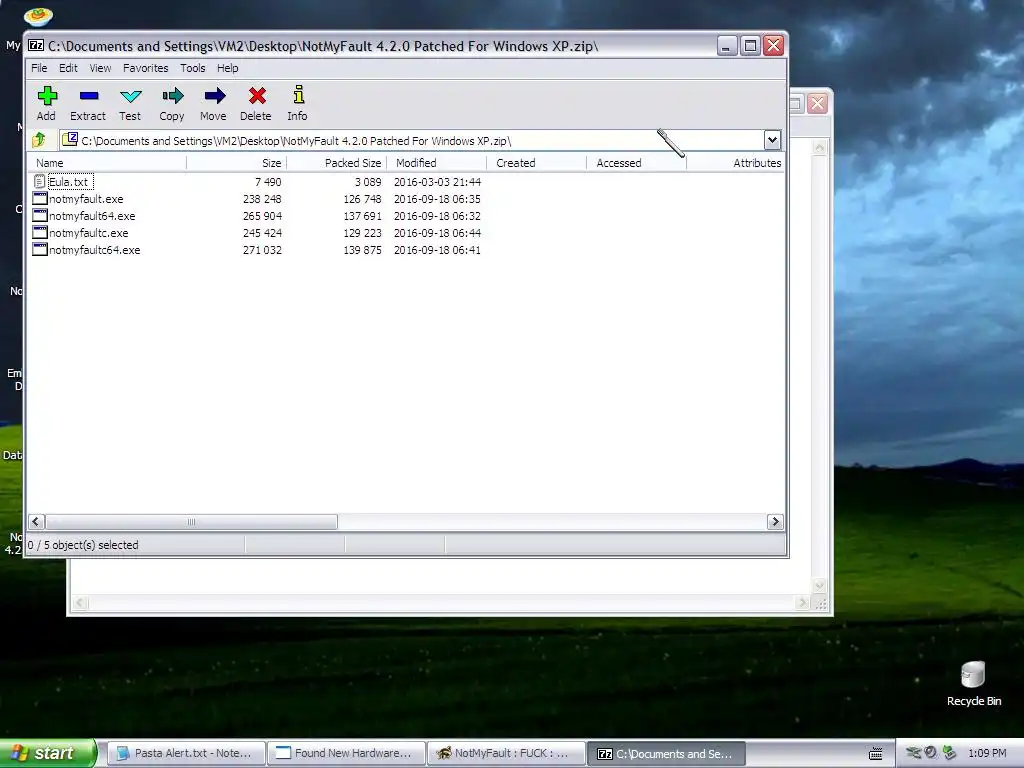The width and height of the screenshot is (1024, 768).
Task: Switch to Pasta Alert.txt Notepad taskbar button
Action: pos(185,753)
